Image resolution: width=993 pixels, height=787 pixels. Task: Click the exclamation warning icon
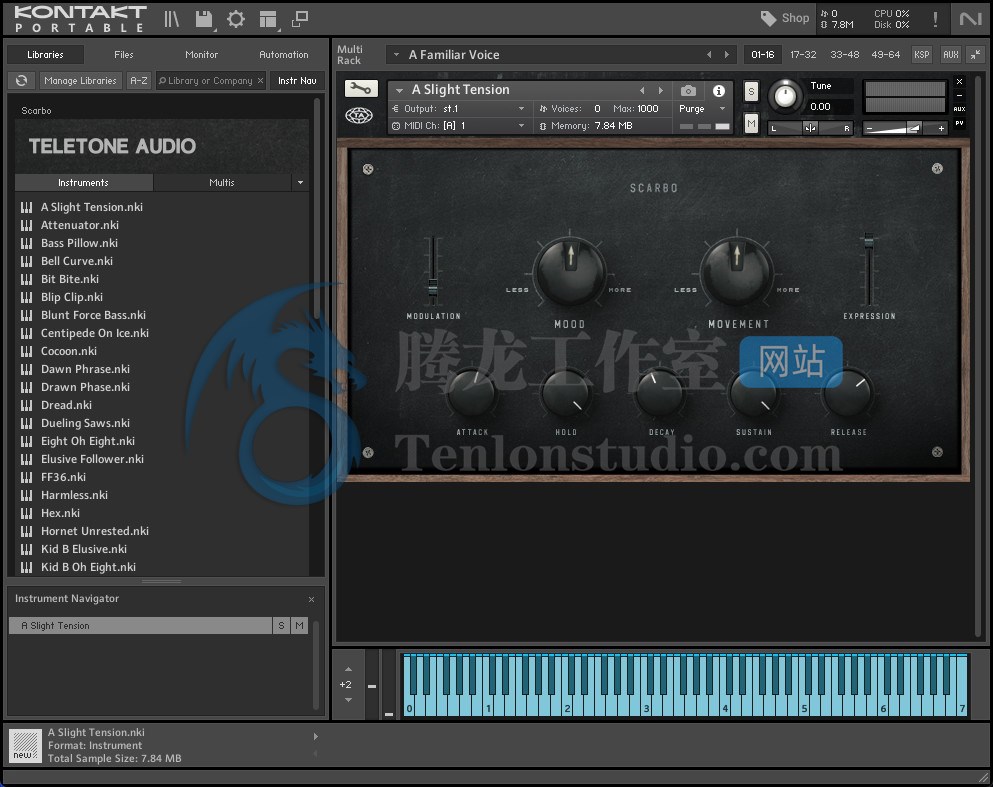coord(935,19)
